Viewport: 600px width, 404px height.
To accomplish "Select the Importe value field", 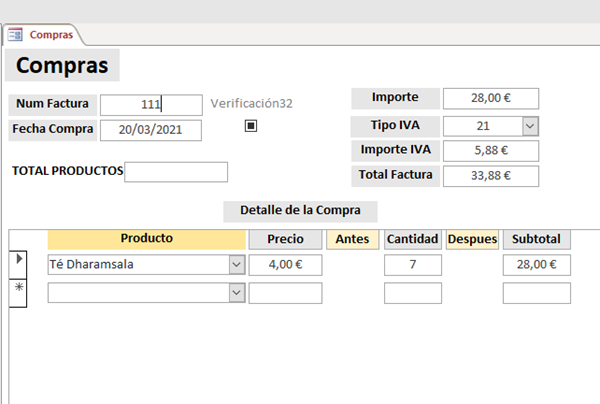I will (x=490, y=98).
